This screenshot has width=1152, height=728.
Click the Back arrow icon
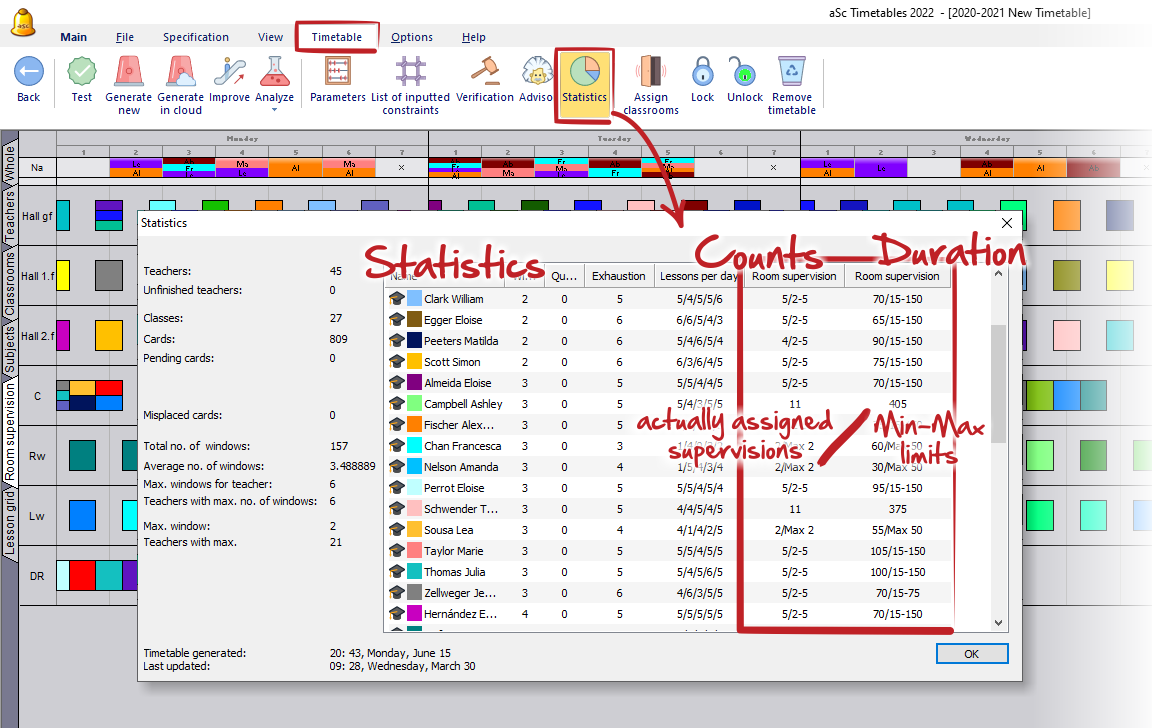(29, 72)
